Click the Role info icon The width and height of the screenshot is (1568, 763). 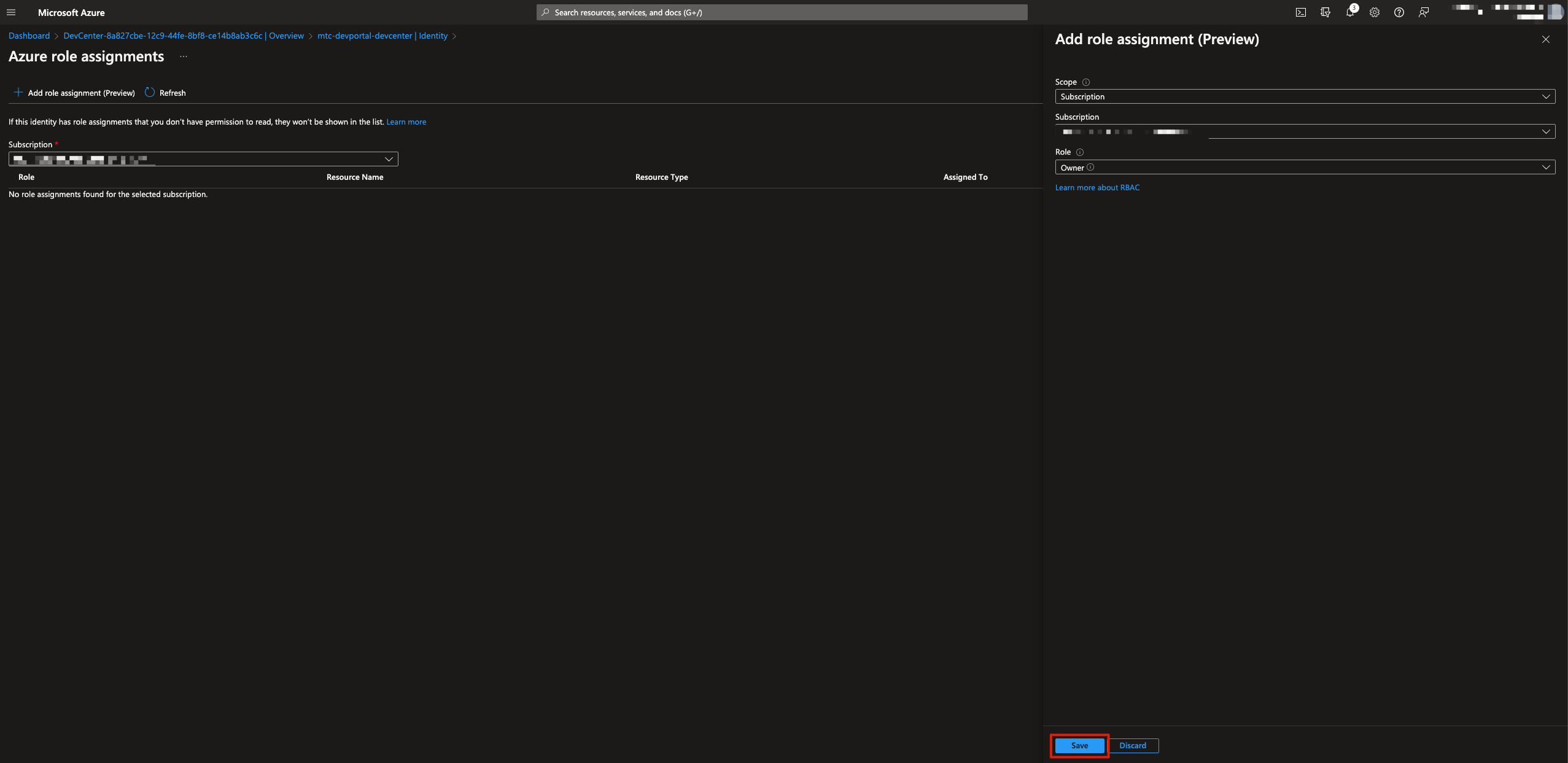tap(1079, 152)
